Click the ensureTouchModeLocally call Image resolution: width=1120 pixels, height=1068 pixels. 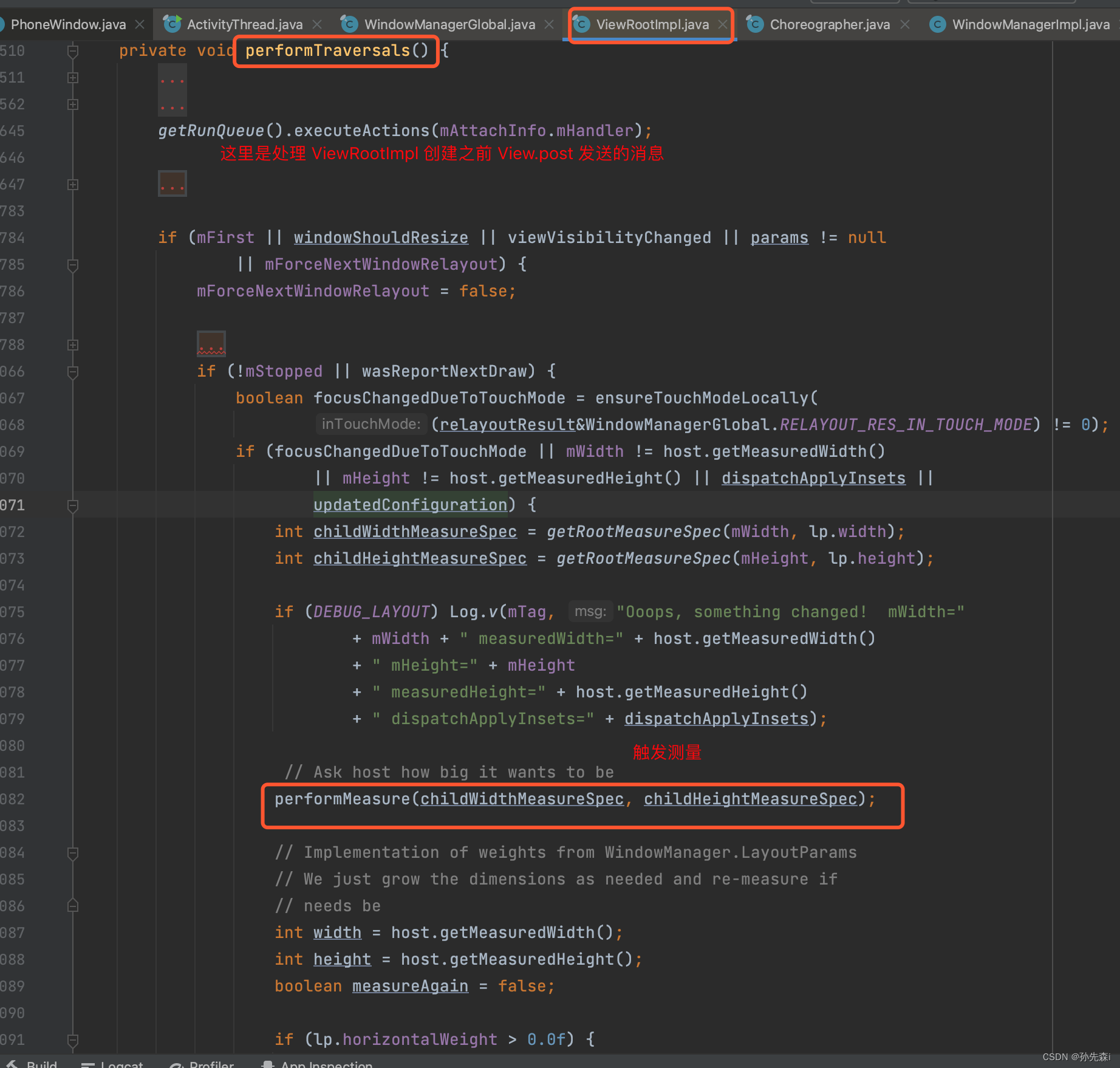pyautogui.click(x=702, y=398)
